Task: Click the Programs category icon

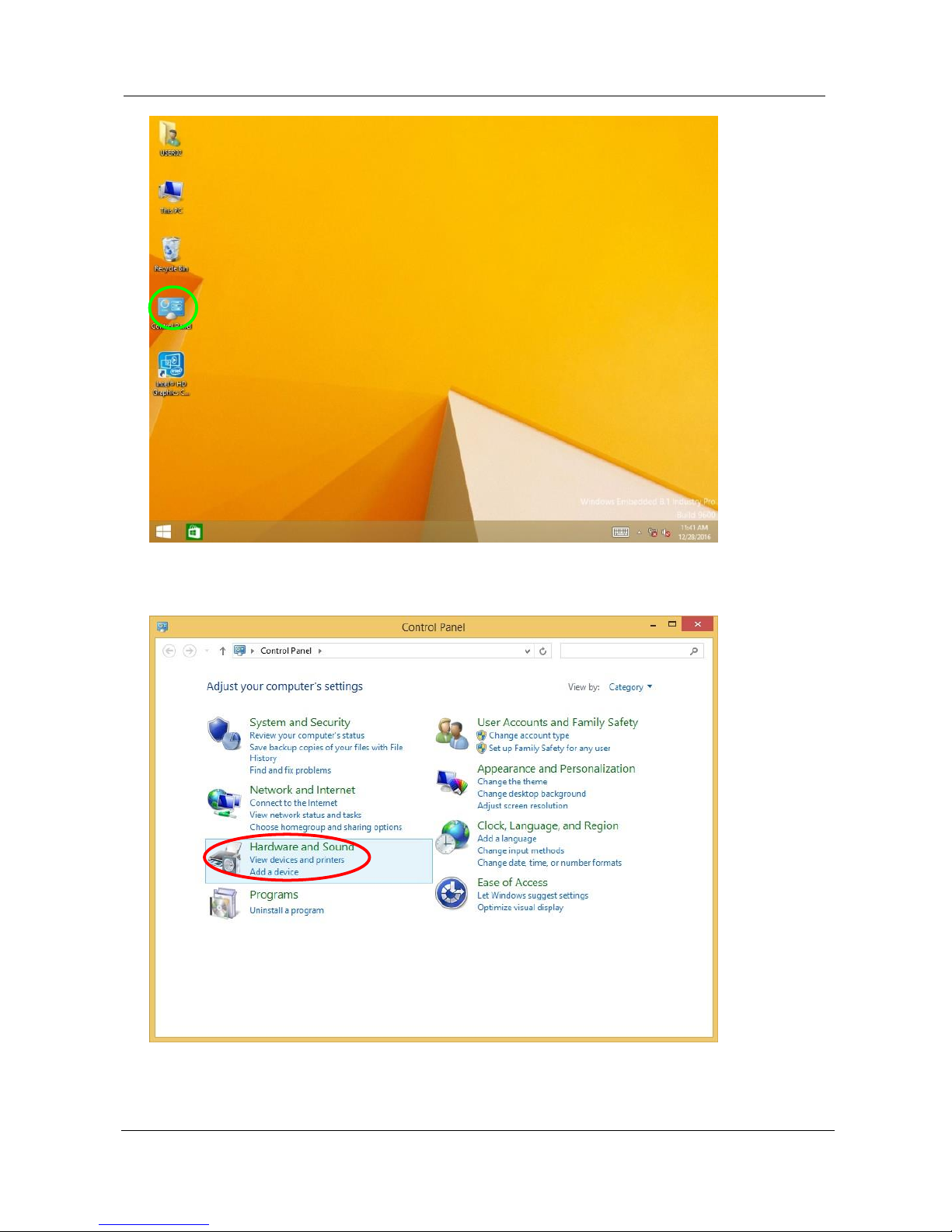Action: pyautogui.click(x=224, y=903)
